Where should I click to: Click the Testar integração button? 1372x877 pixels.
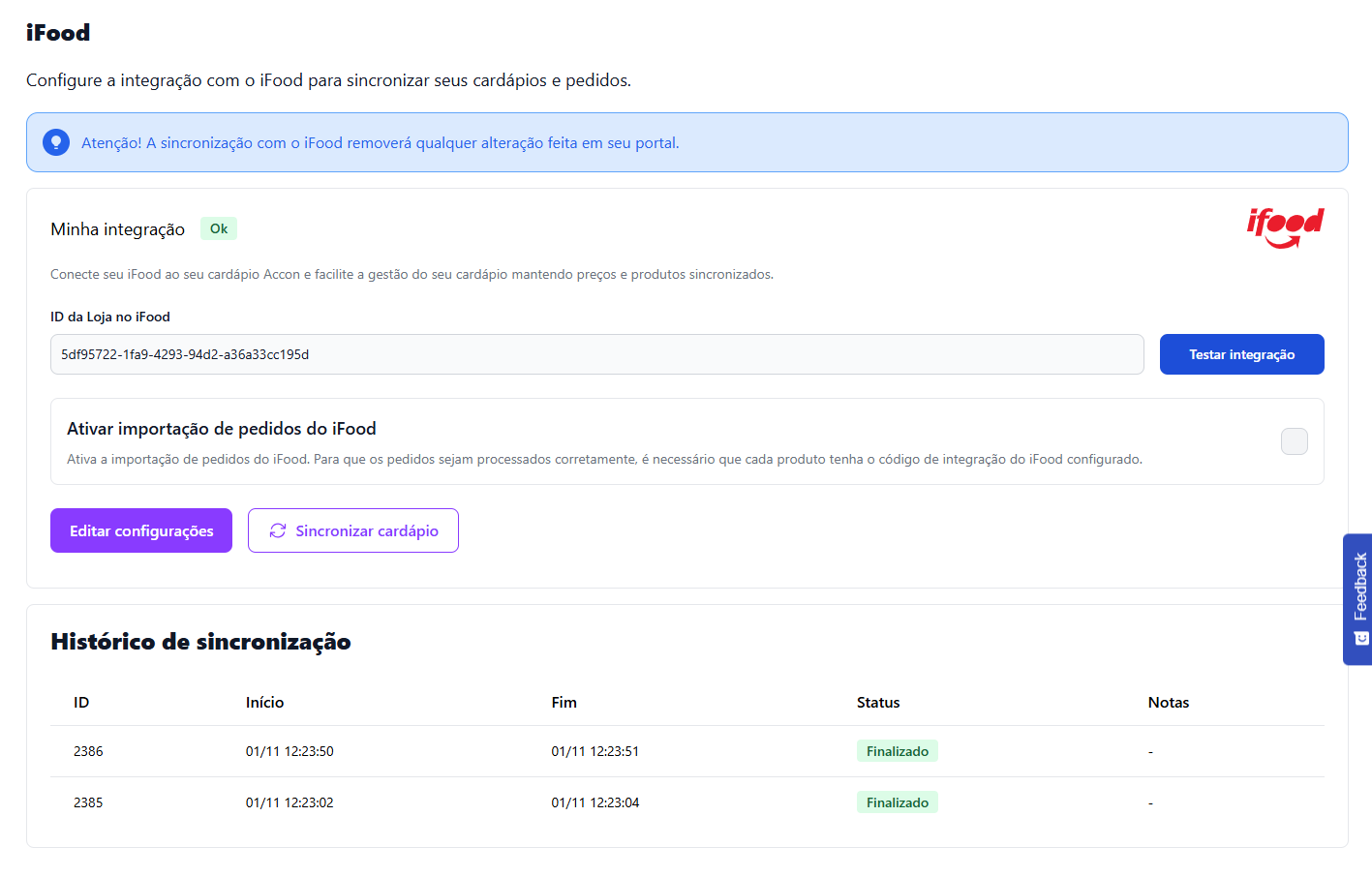point(1241,354)
